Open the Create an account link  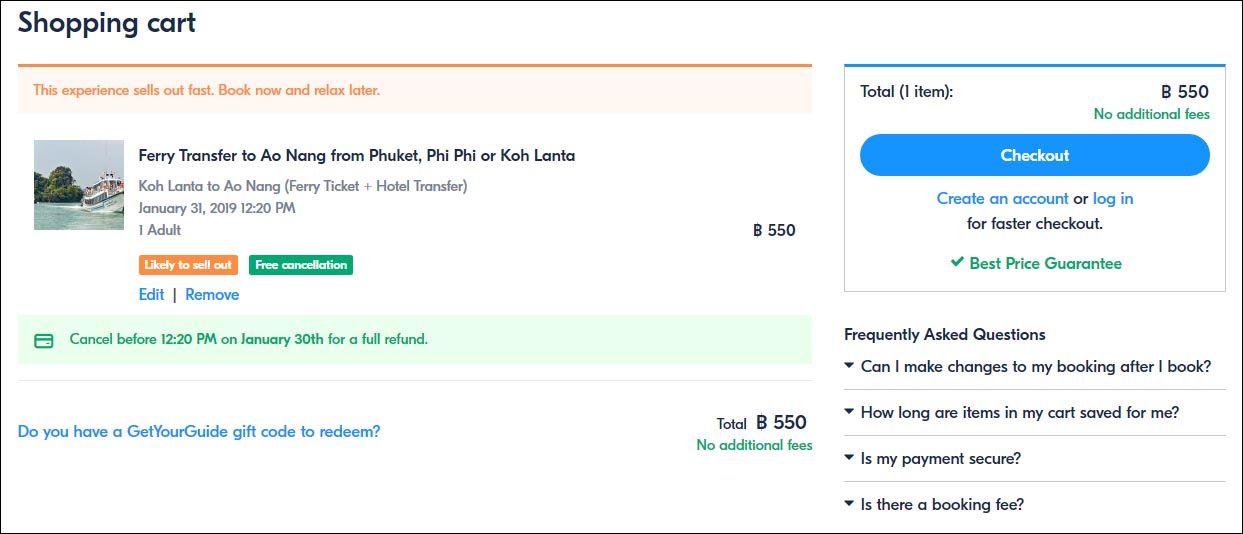click(x=1003, y=199)
